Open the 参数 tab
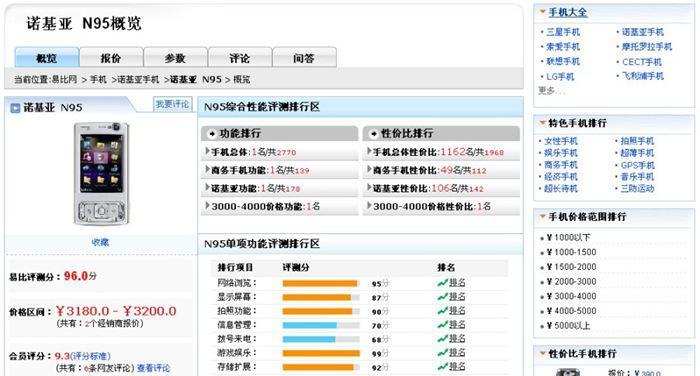700x376 pixels. pyautogui.click(x=175, y=58)
